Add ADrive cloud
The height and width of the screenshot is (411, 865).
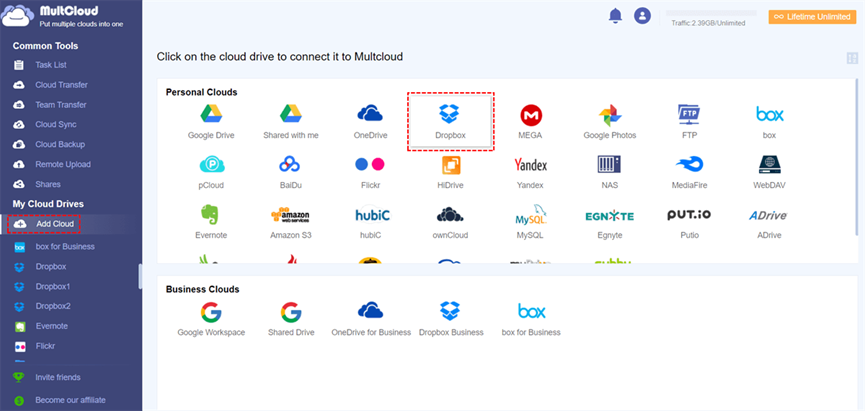(768, 222)
